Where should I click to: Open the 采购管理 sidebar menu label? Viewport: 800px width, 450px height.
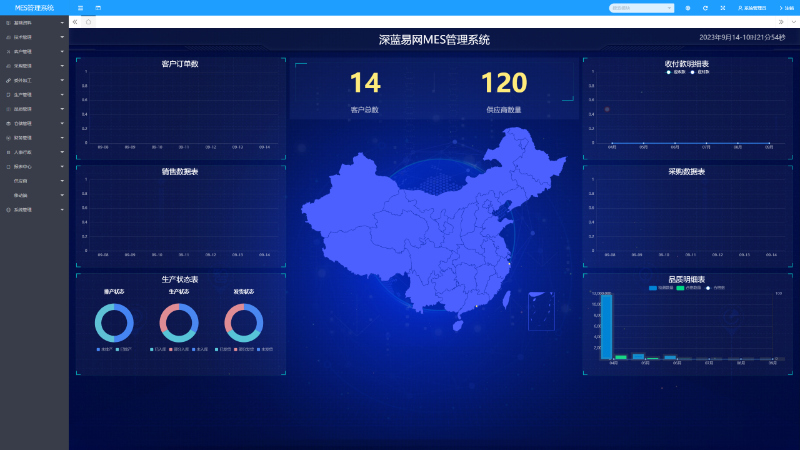22,66
